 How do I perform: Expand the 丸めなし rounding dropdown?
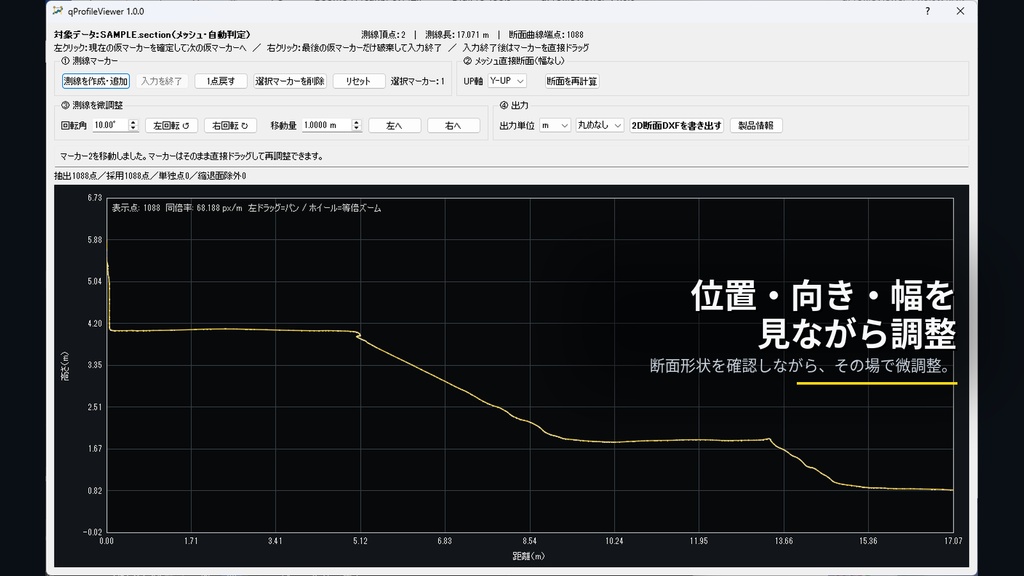[x=600, y=125]
